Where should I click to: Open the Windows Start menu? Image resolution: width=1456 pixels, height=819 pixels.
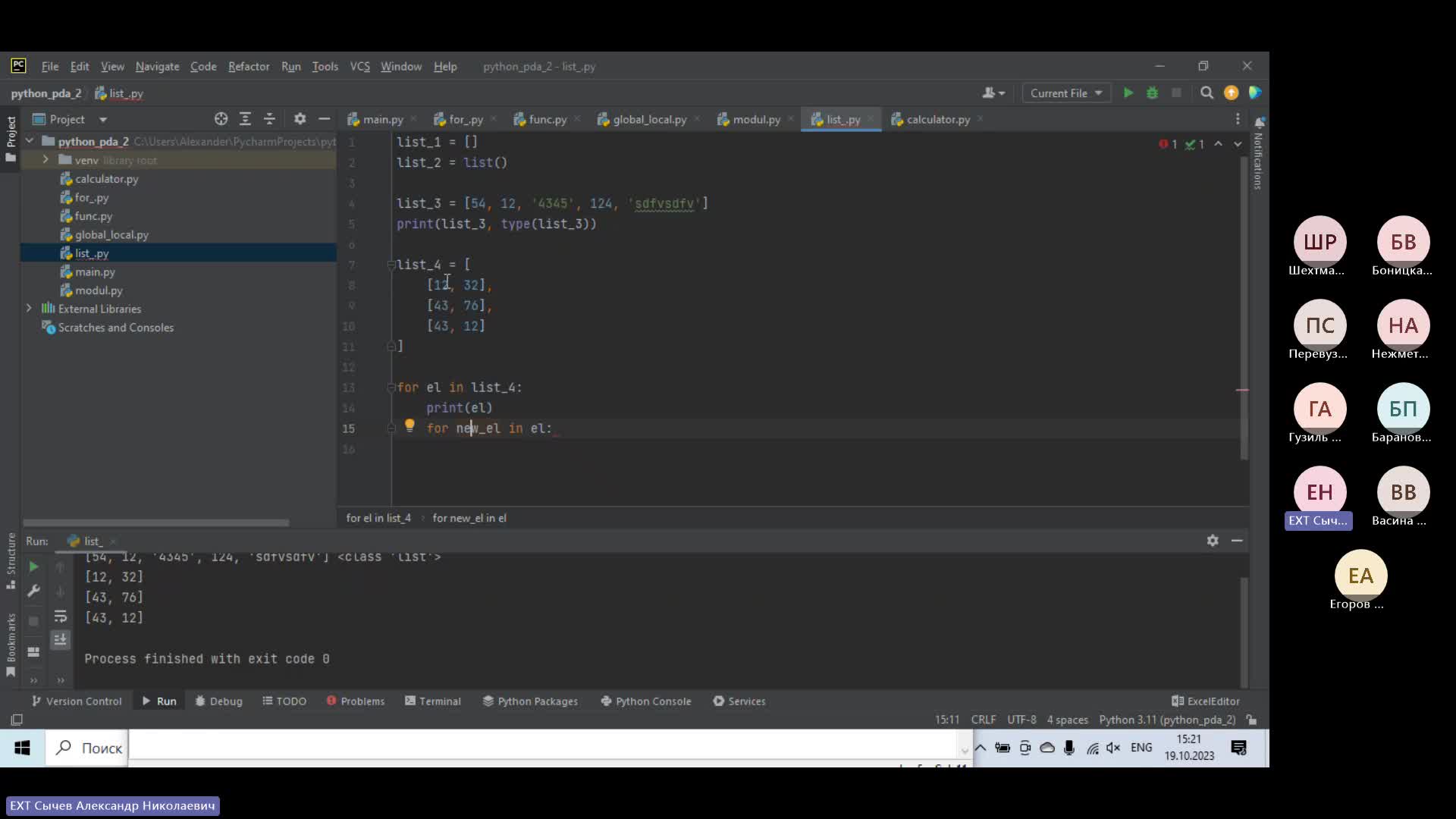tap(22, 748)
